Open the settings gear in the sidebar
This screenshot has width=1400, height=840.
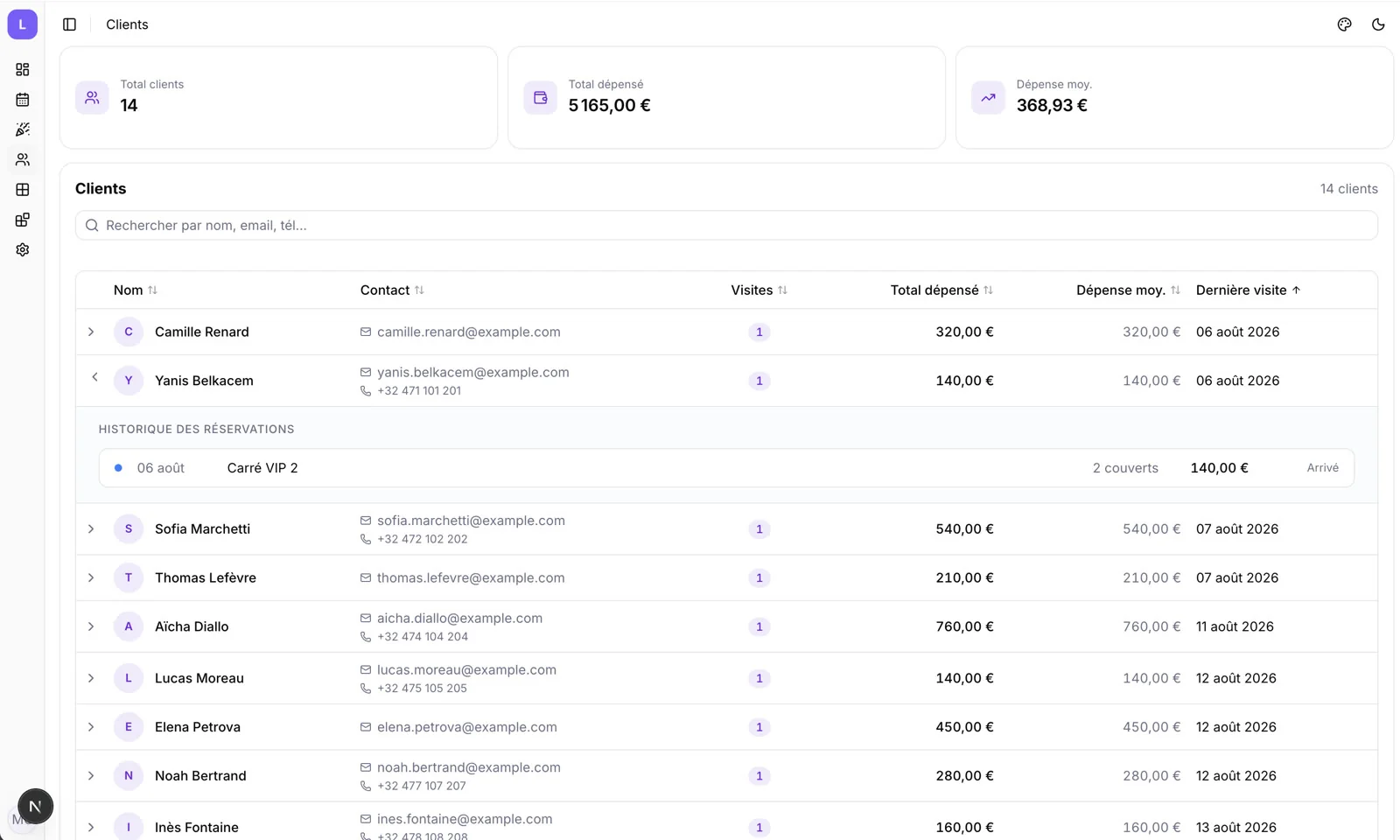[23, 249]
